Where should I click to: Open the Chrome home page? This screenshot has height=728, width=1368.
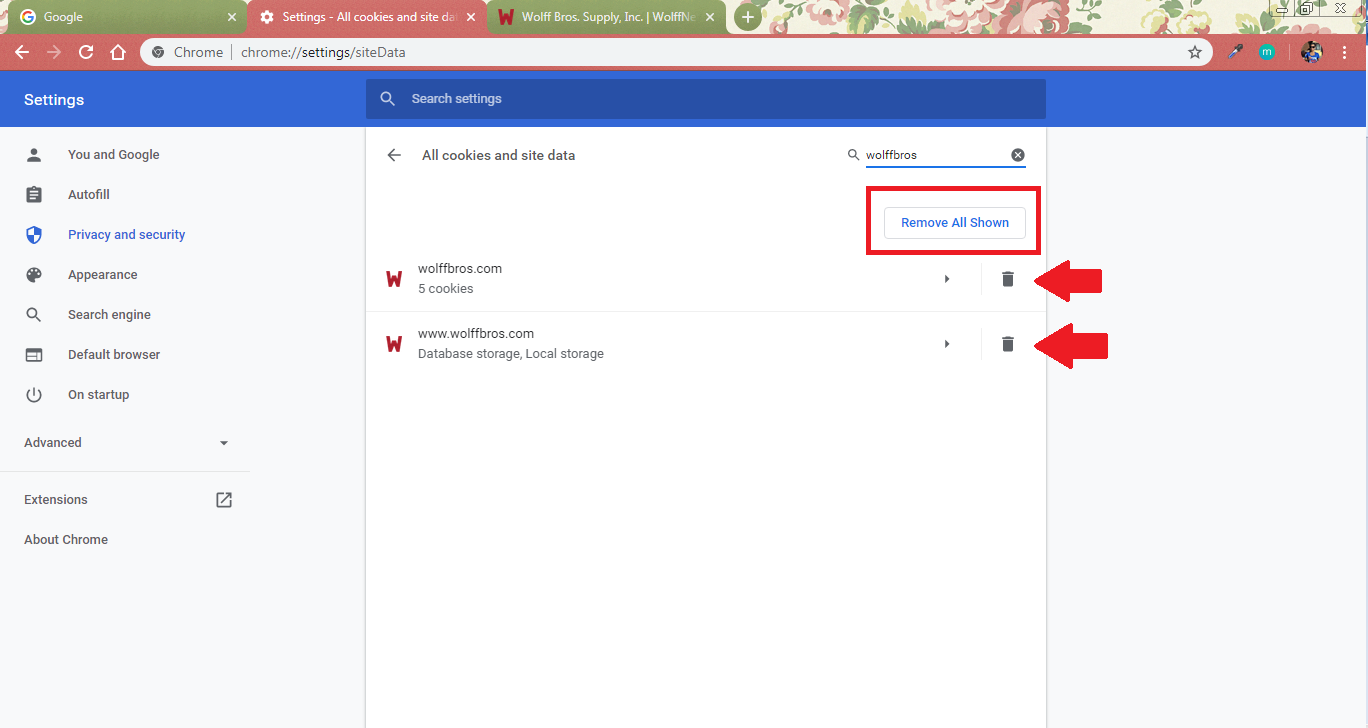click(x=118, y=52)
